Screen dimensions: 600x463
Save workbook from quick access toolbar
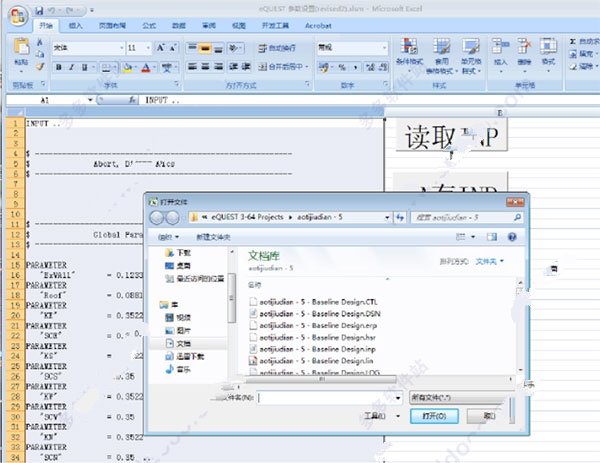pyautogui.click(x=39, y=11)
